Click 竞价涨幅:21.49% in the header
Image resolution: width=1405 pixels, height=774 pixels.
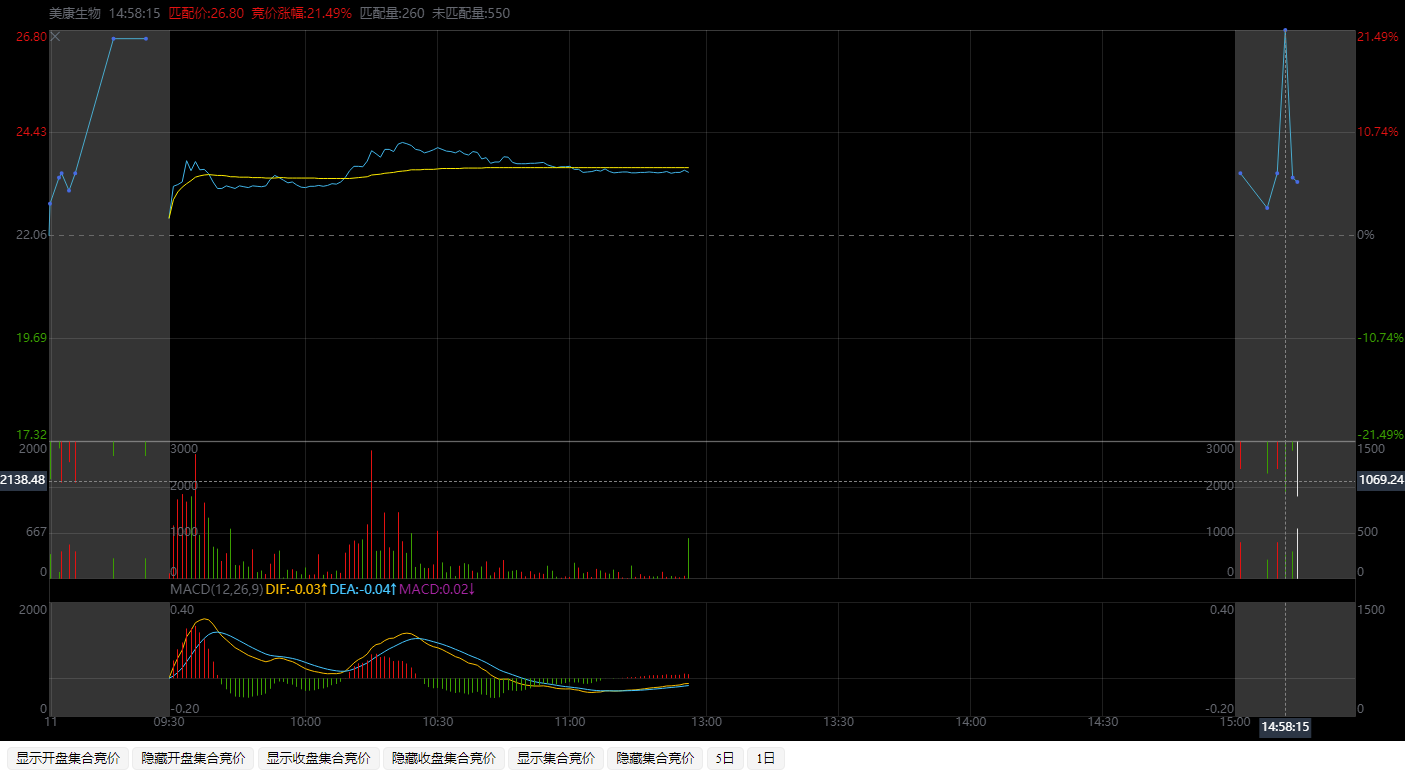coord(301,14)
